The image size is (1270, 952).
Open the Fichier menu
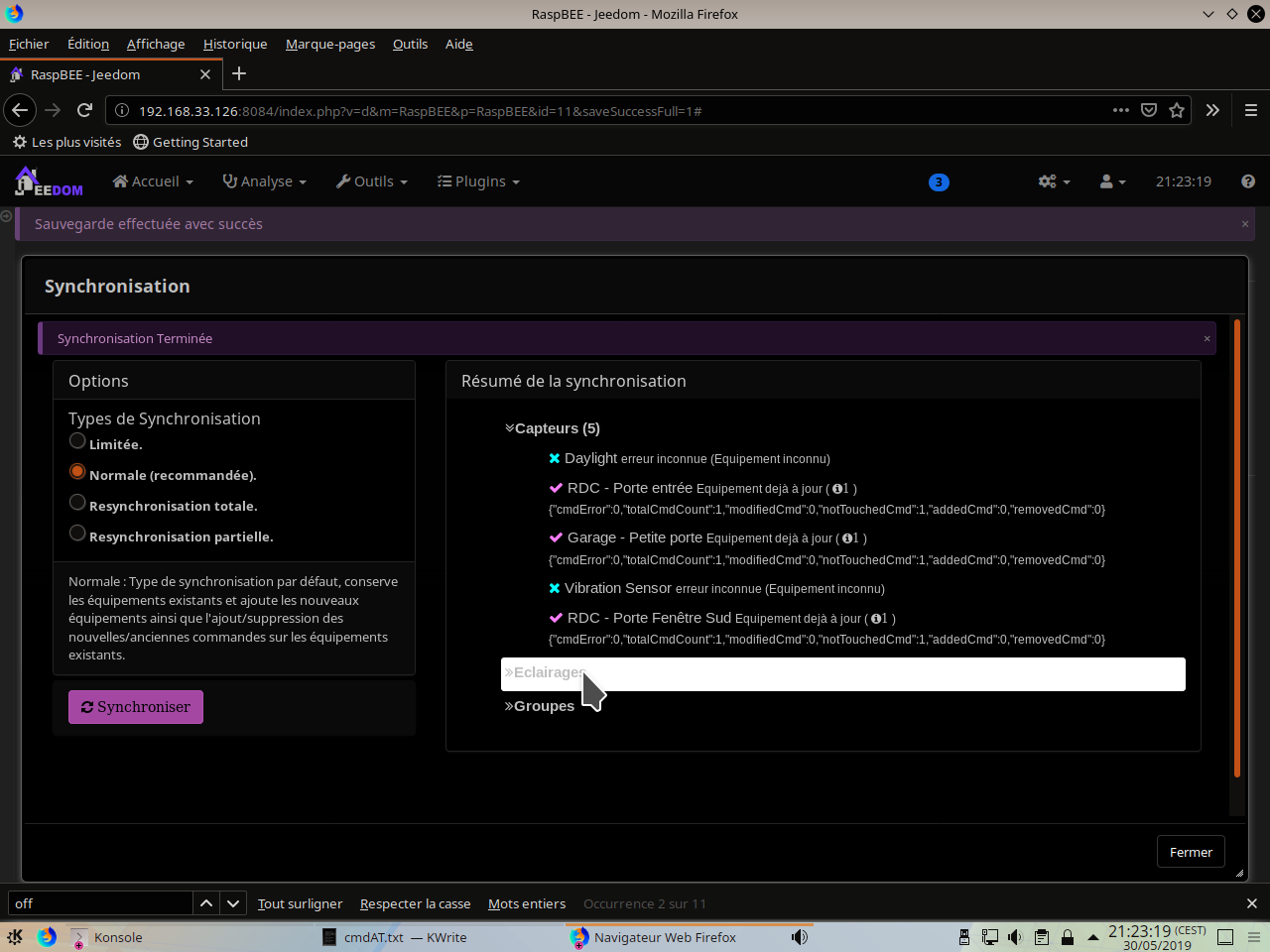point(29,44)
